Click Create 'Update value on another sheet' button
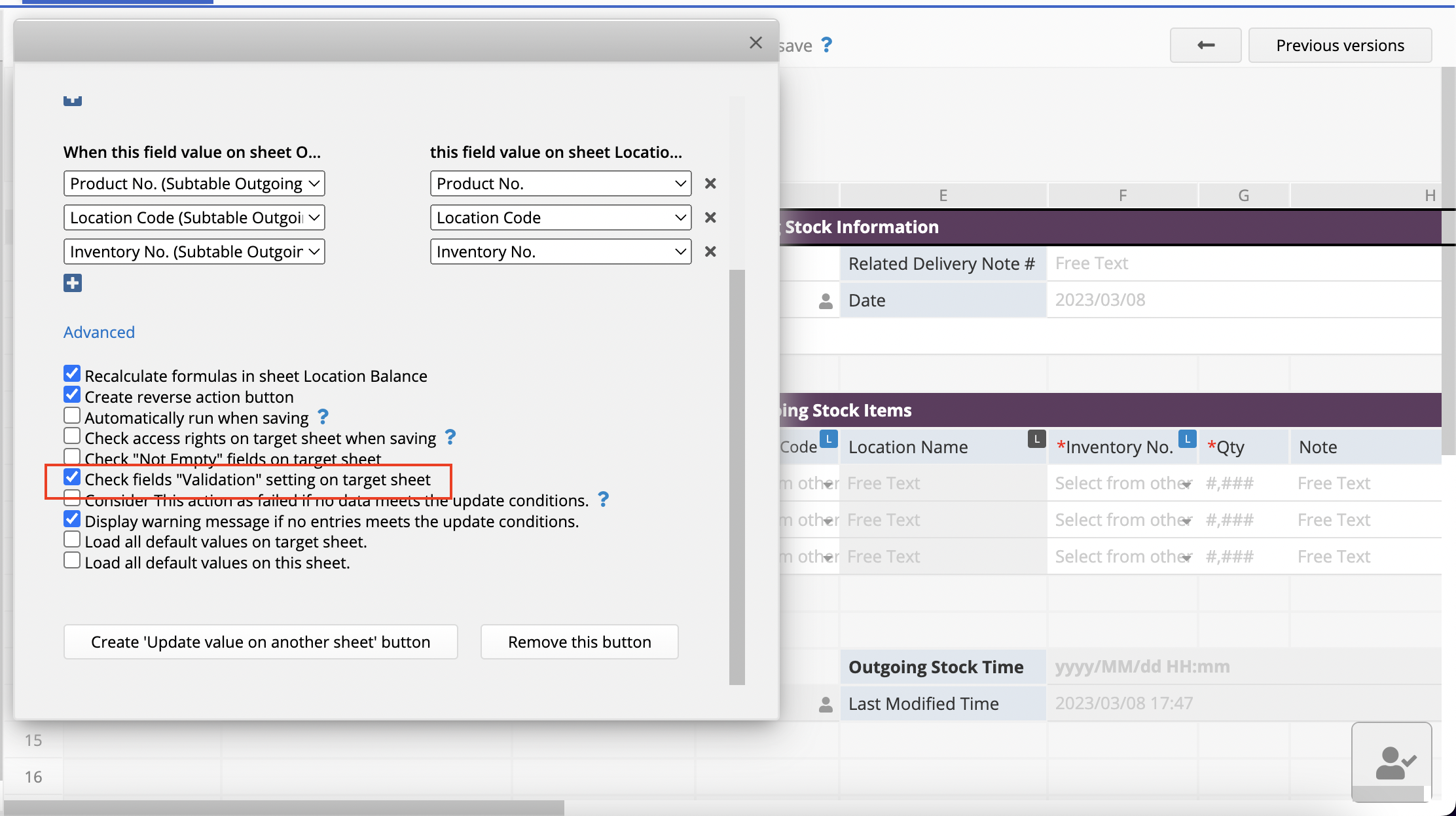1456x816 pixels. pyautogui.click(x=261, y=642)
